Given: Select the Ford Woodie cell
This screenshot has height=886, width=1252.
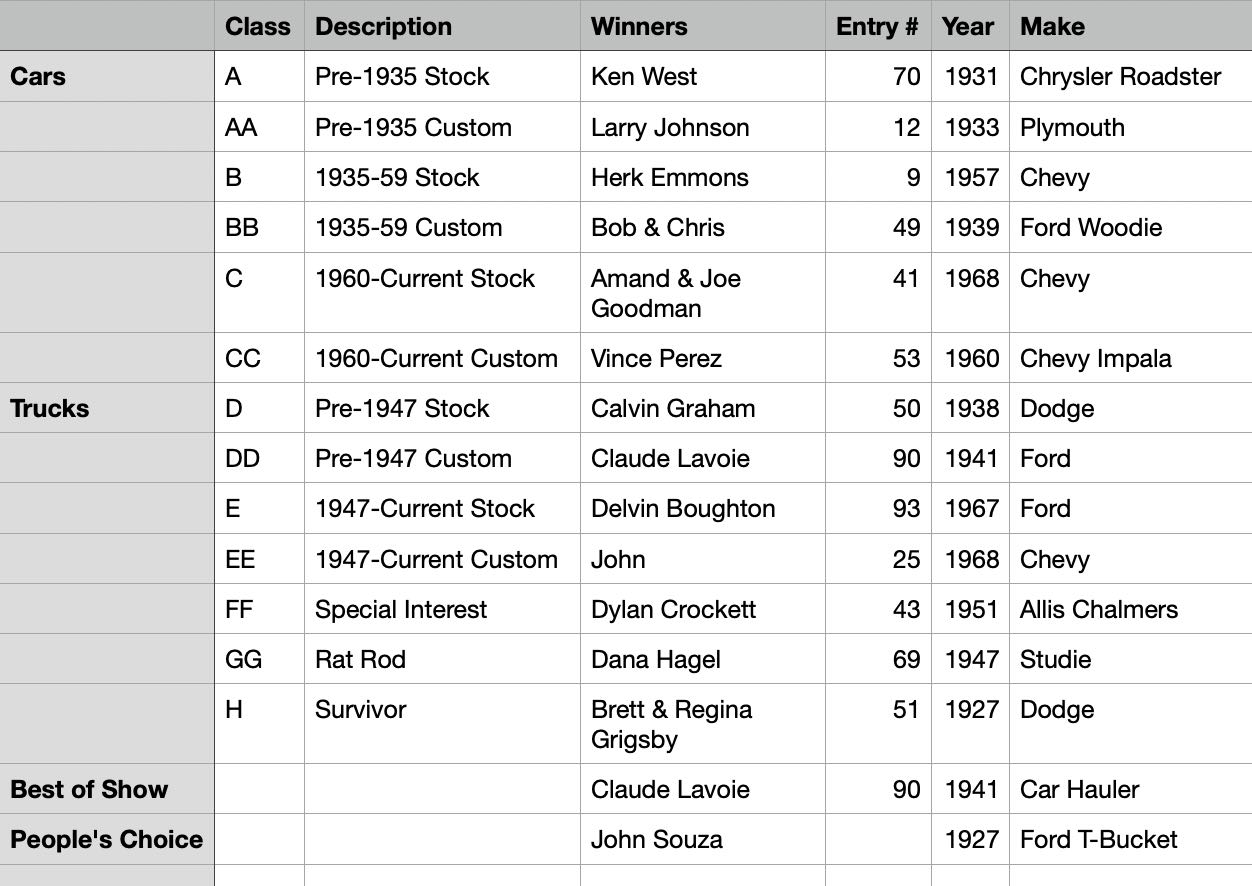Looking at the screenshot, I should pos(1130,227).
